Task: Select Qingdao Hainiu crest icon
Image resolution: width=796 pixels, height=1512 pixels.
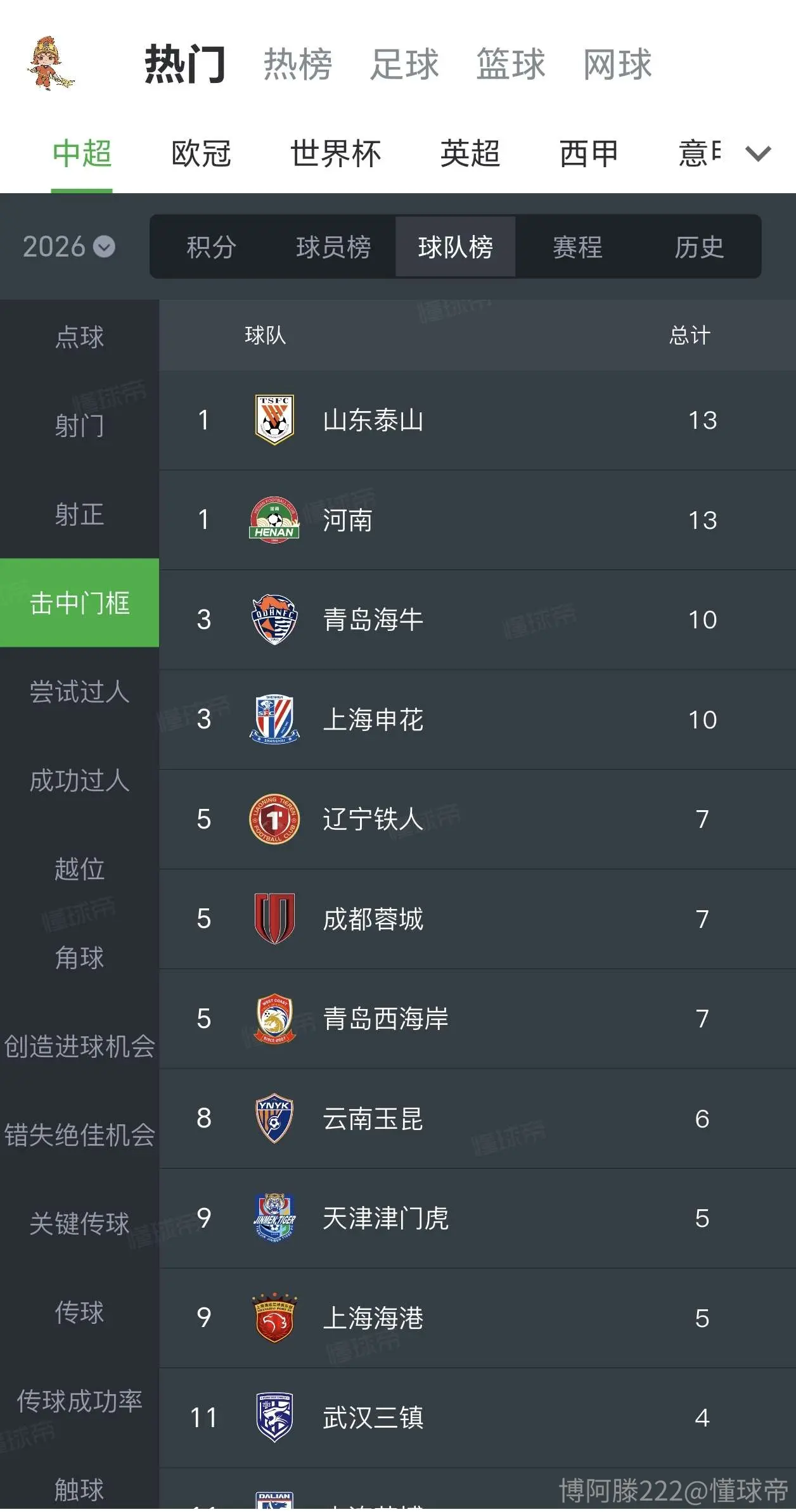Action: pyautogui.click(x=274, y=619)
